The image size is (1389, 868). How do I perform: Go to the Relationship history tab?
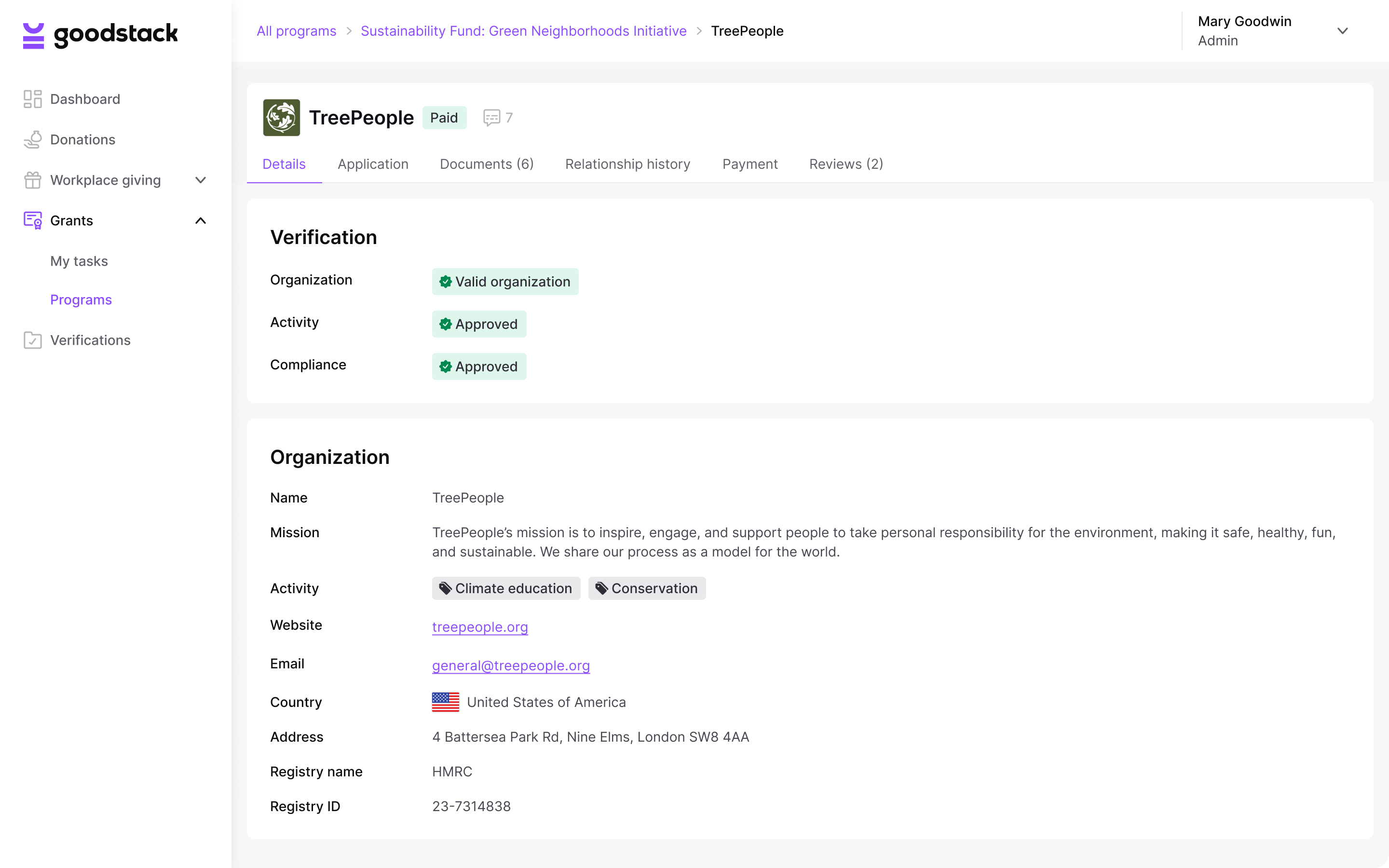click(x=627, y=164)
